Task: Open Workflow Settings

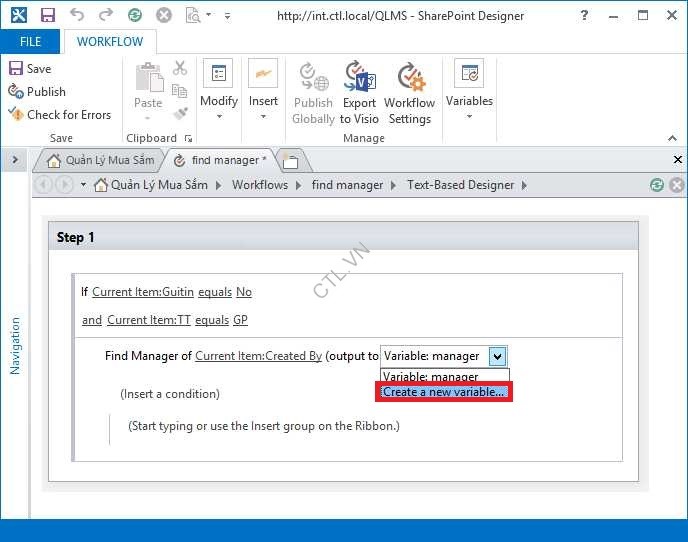Action: (x=409, y=92)
